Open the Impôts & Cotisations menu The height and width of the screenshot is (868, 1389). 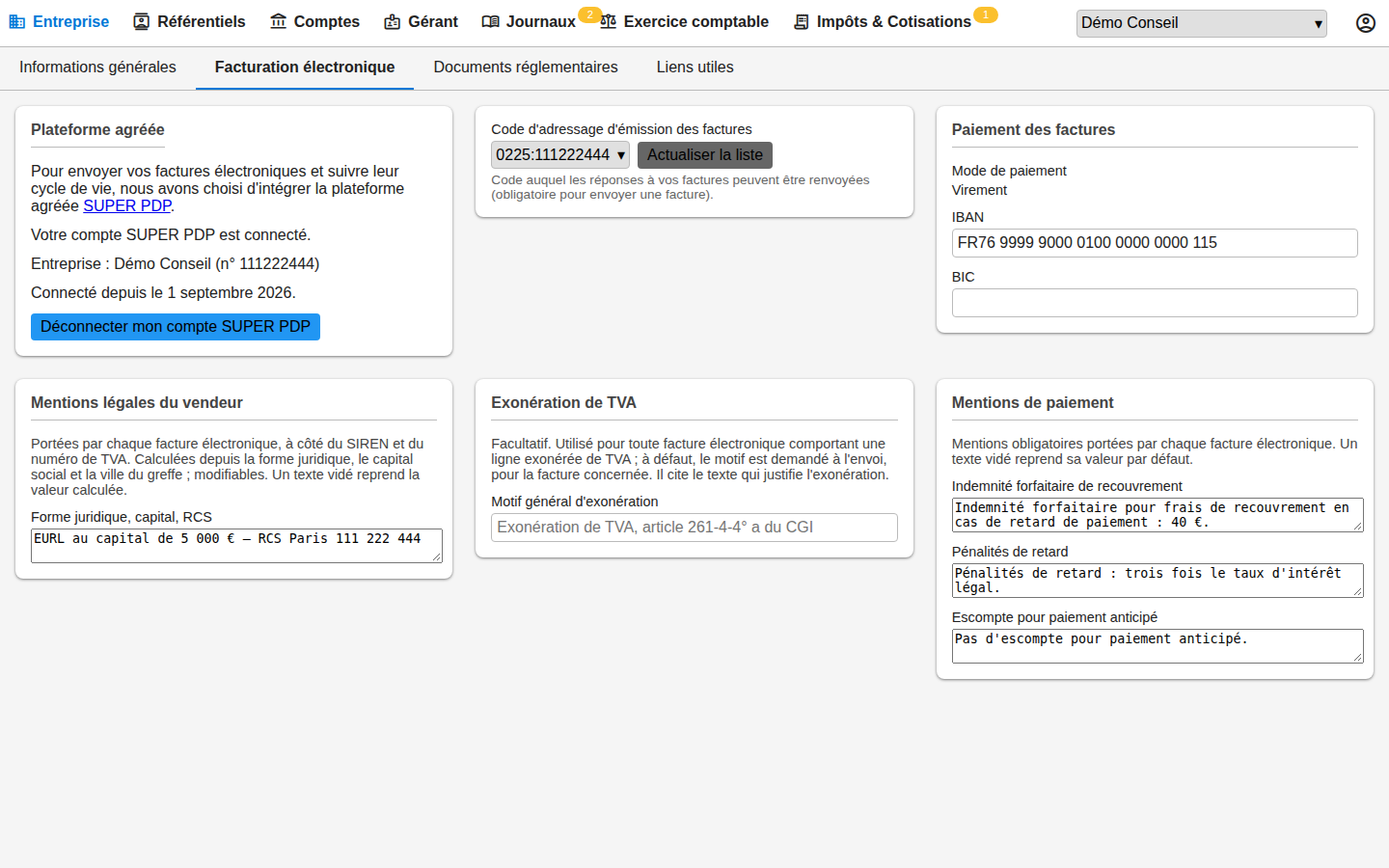click(x=882, y=21)
